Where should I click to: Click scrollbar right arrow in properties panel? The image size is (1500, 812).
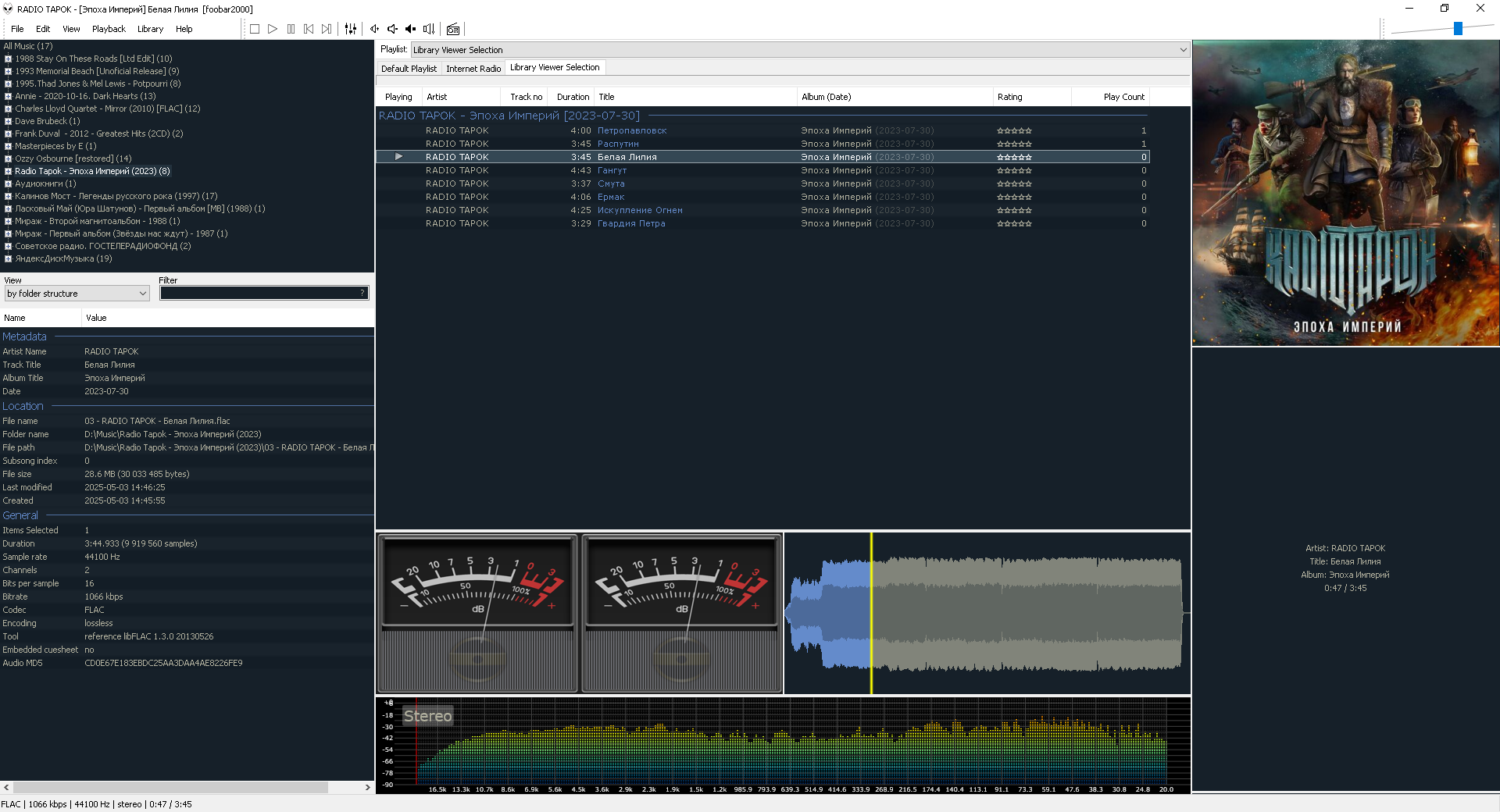coord(368,788)
